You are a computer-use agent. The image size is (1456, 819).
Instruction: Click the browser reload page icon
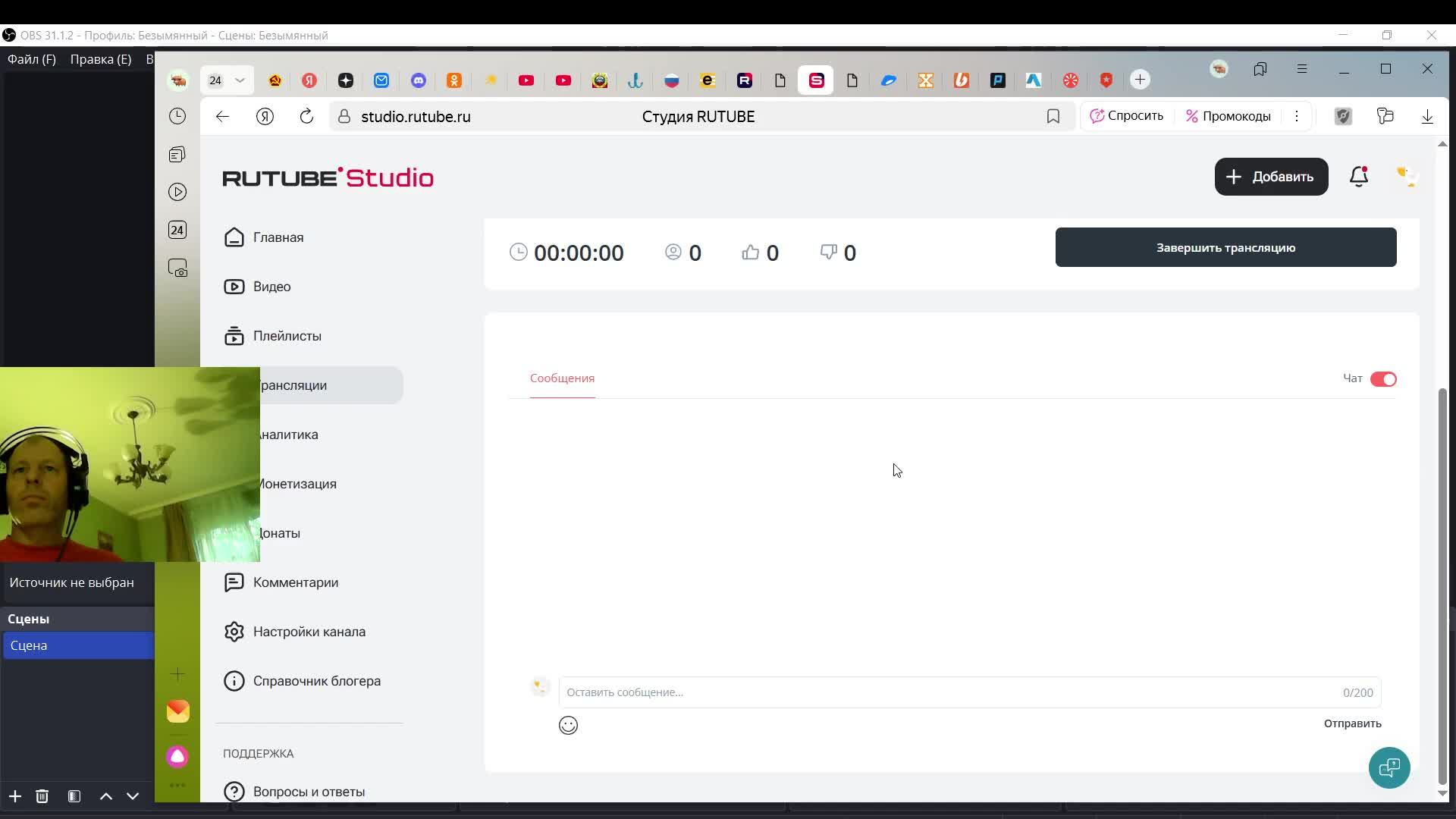[x=306, y=116]
